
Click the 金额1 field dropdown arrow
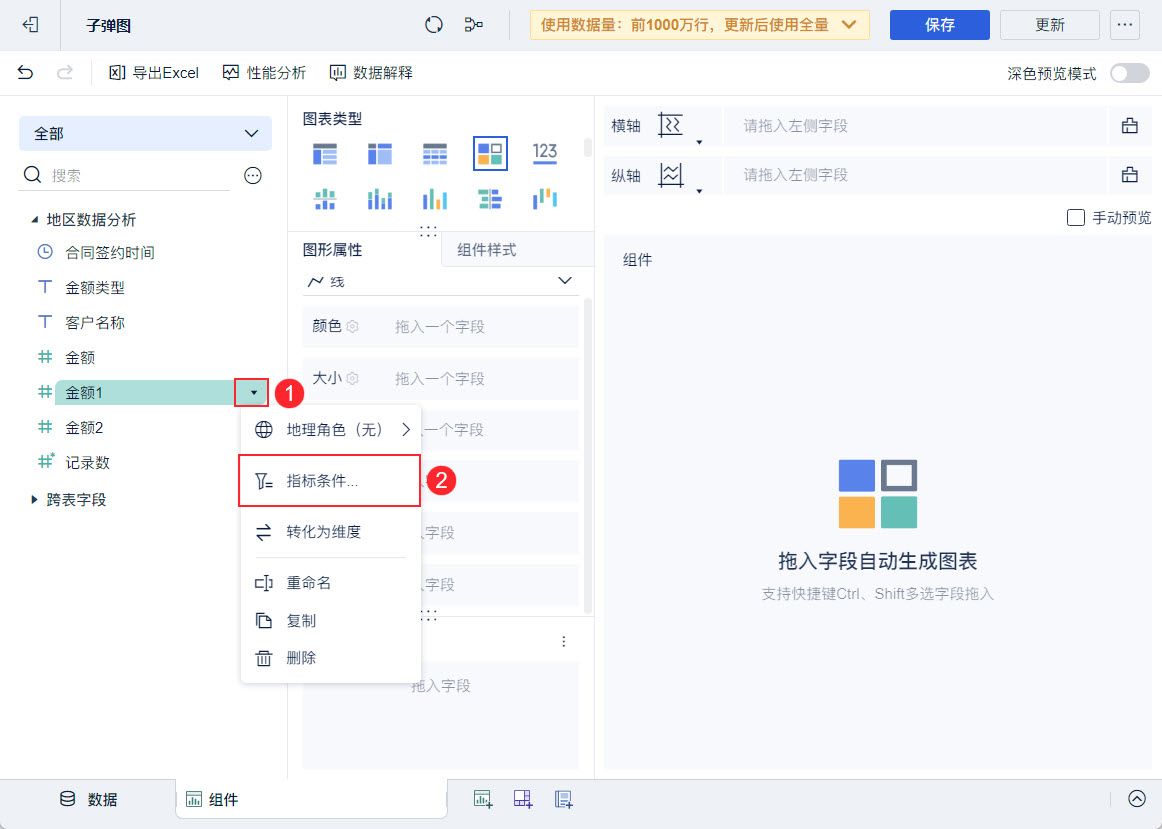pyautogui.click(x=253, y=393)
